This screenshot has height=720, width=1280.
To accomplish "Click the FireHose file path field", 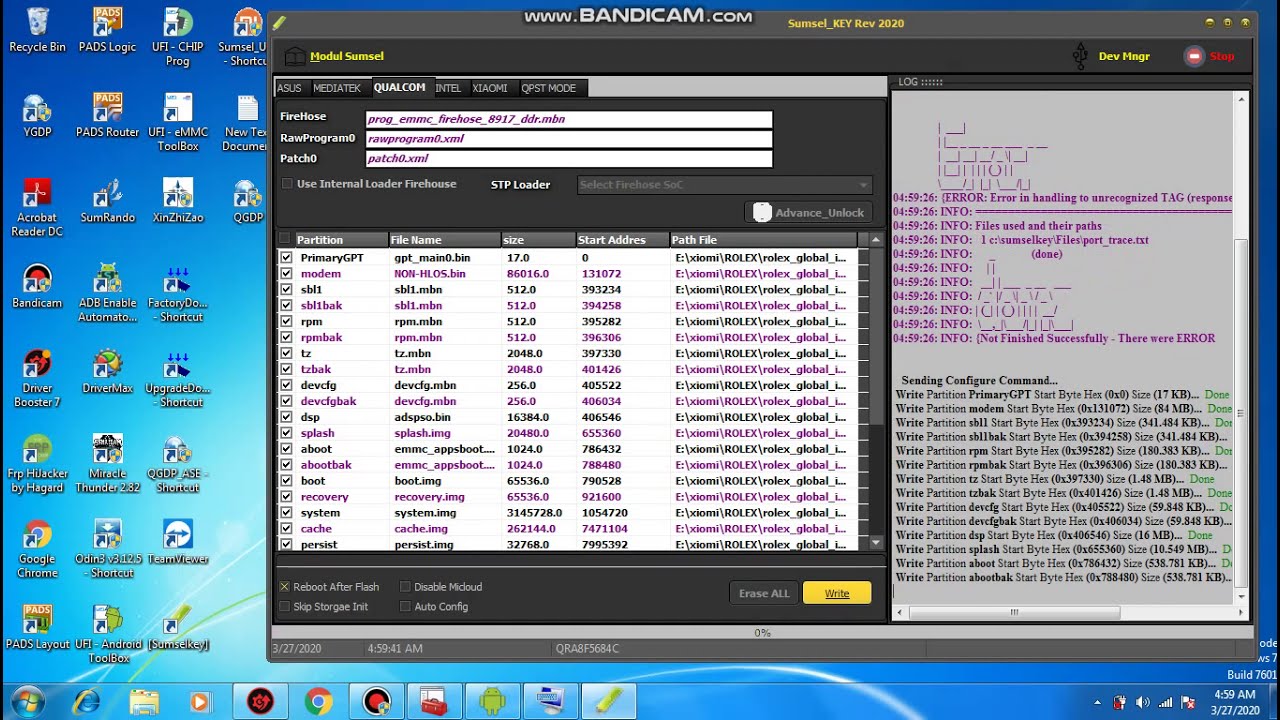I will coord(569,119).
